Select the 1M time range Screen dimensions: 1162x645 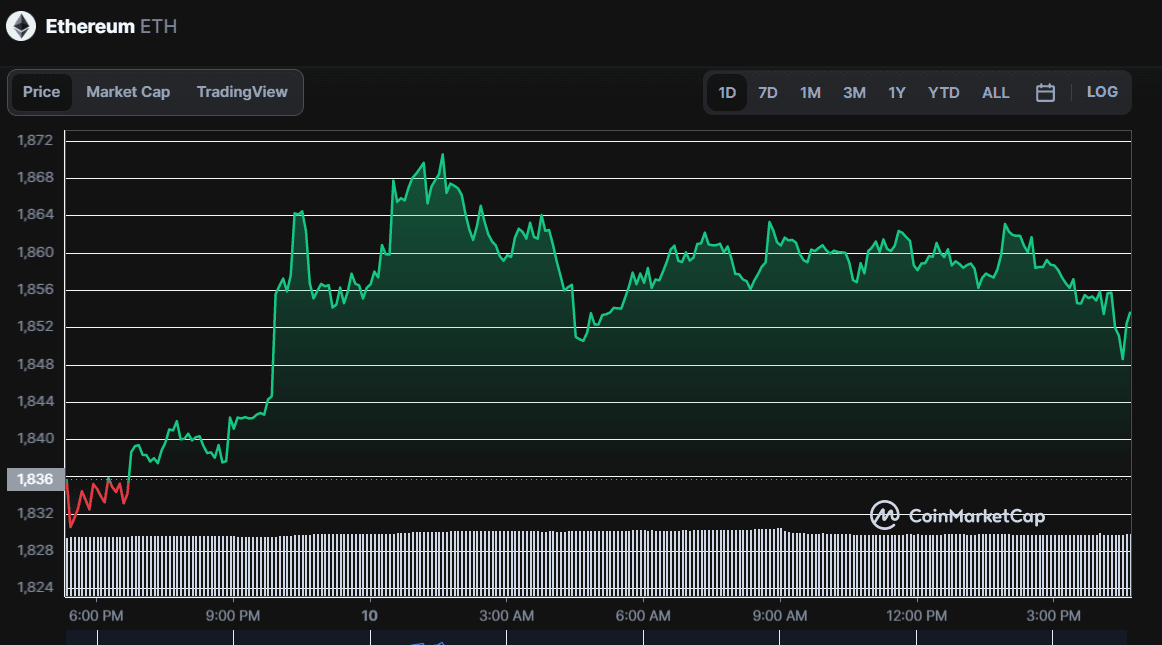tap(810, 91)
